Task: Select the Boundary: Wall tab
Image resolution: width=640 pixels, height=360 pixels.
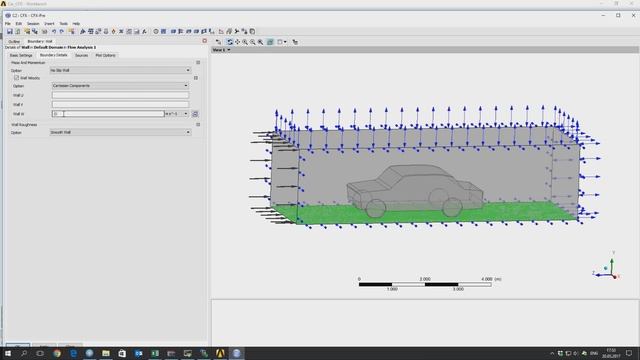Action: tap(40, 41)
